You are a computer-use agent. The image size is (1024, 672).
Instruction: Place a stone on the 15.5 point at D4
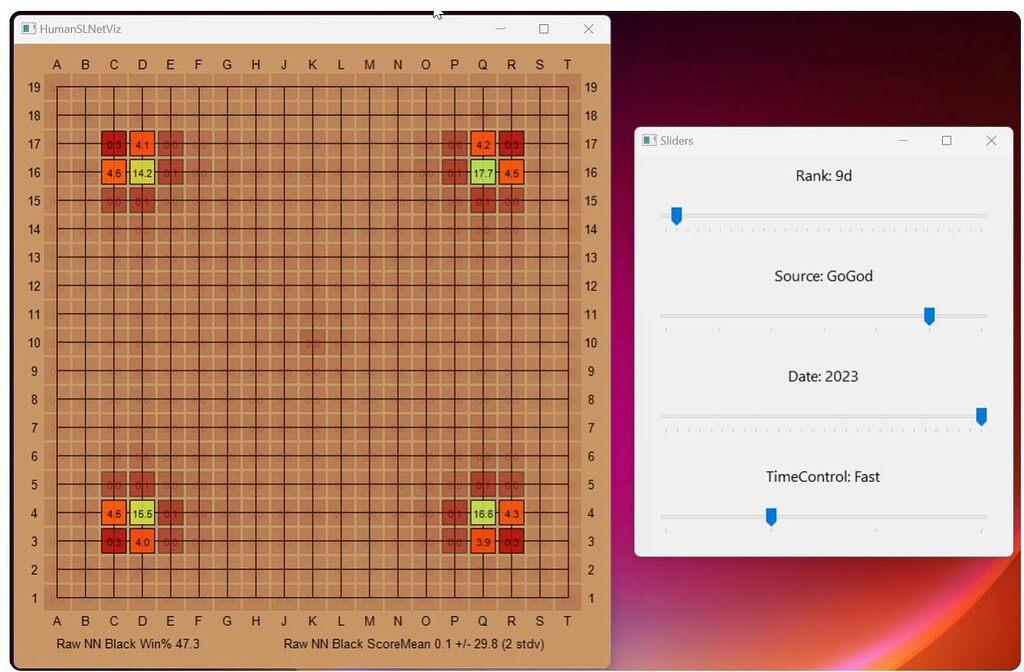(141, 513)
